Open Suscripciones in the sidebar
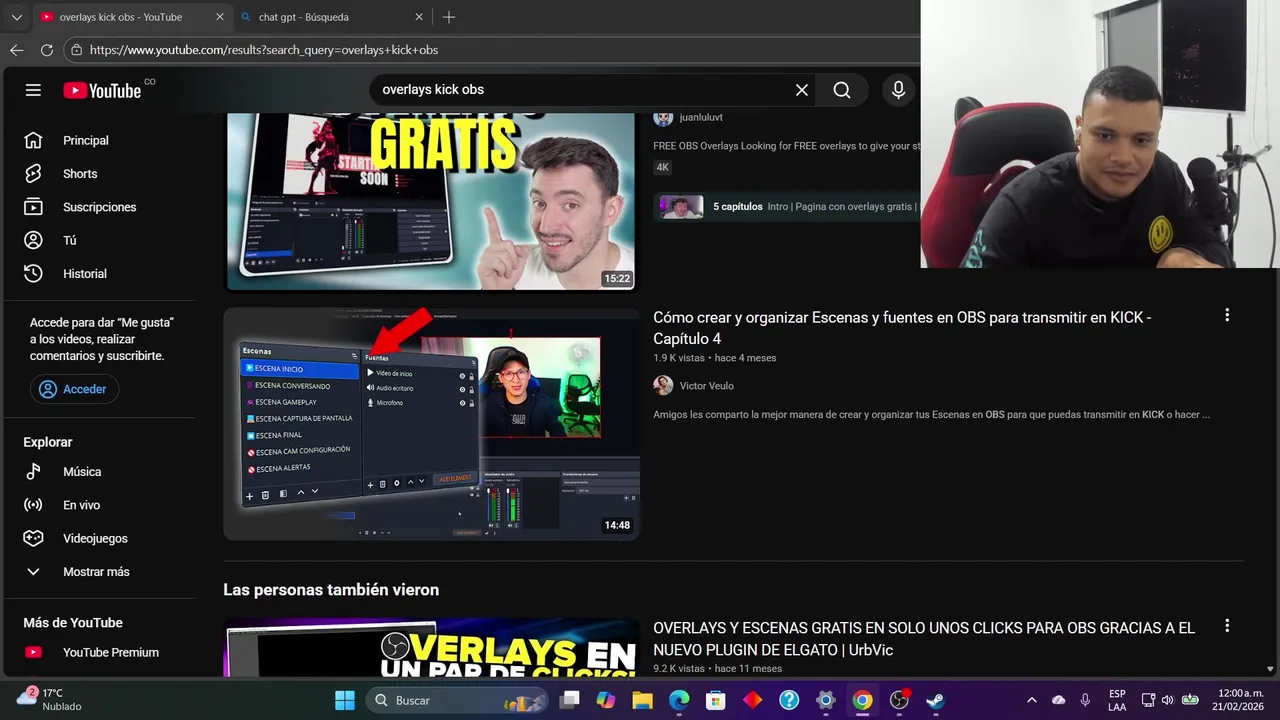 [x=100, y=207]
